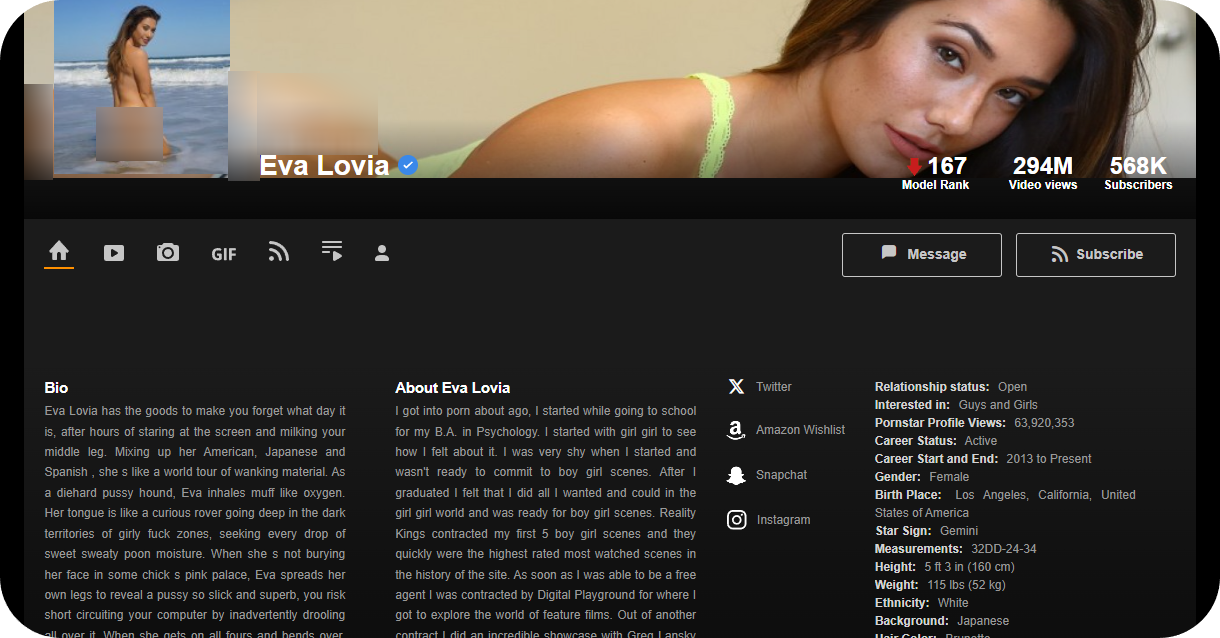Open the Photos camera icon tab
This screenshot has height=638, width=1220.
coord(168,253)
